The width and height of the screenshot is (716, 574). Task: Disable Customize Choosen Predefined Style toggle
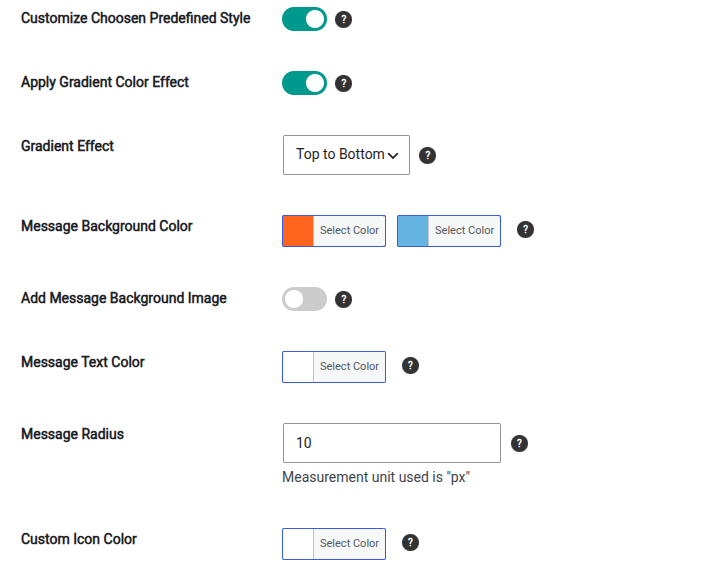point(304,19)
